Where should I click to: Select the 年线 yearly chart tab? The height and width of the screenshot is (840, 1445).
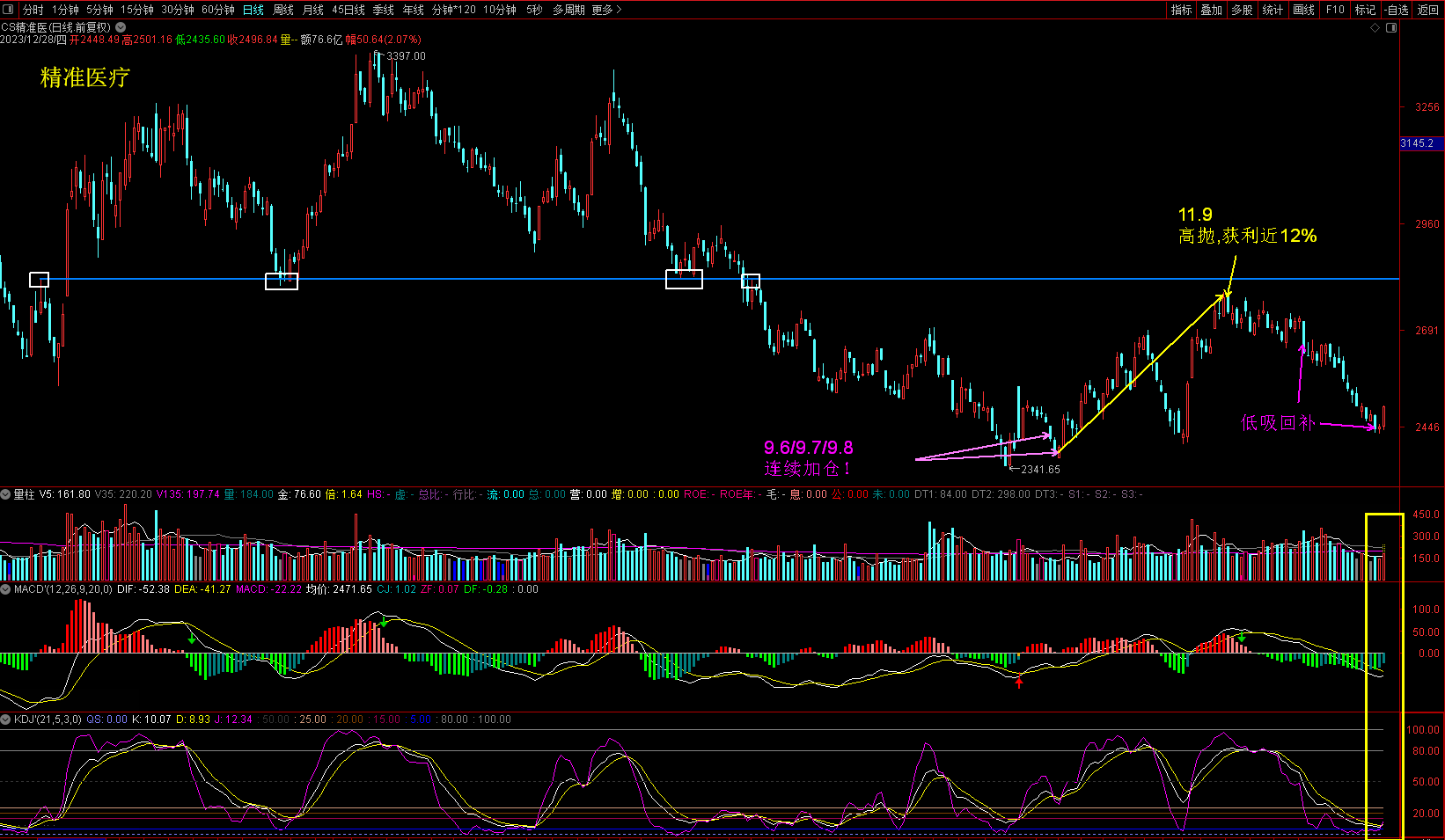(414, 10)
